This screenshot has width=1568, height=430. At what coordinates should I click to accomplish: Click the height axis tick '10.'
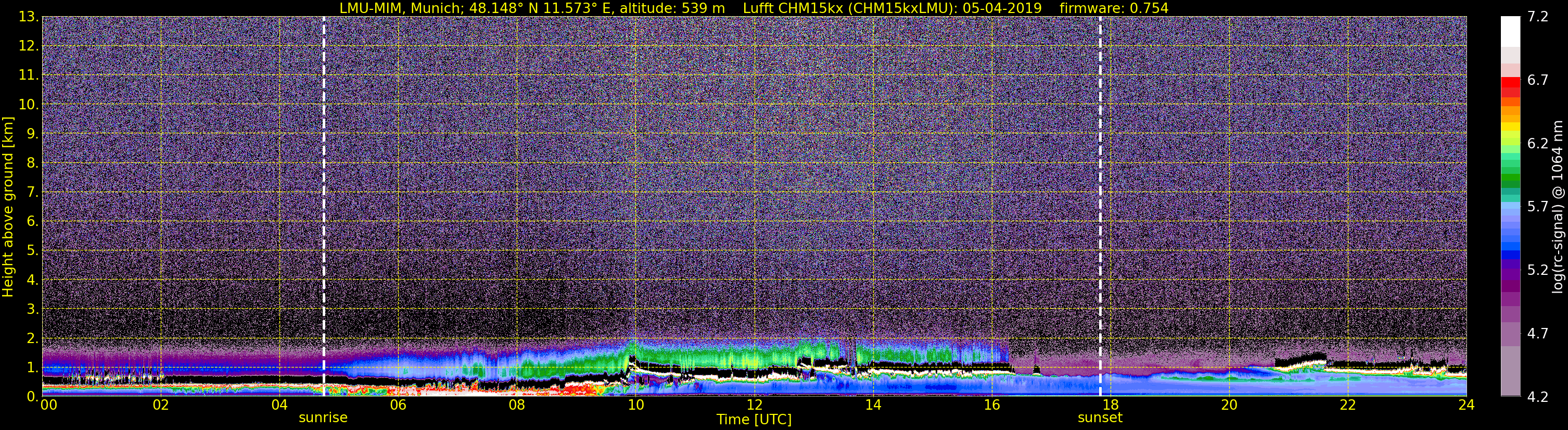[29, 104]
